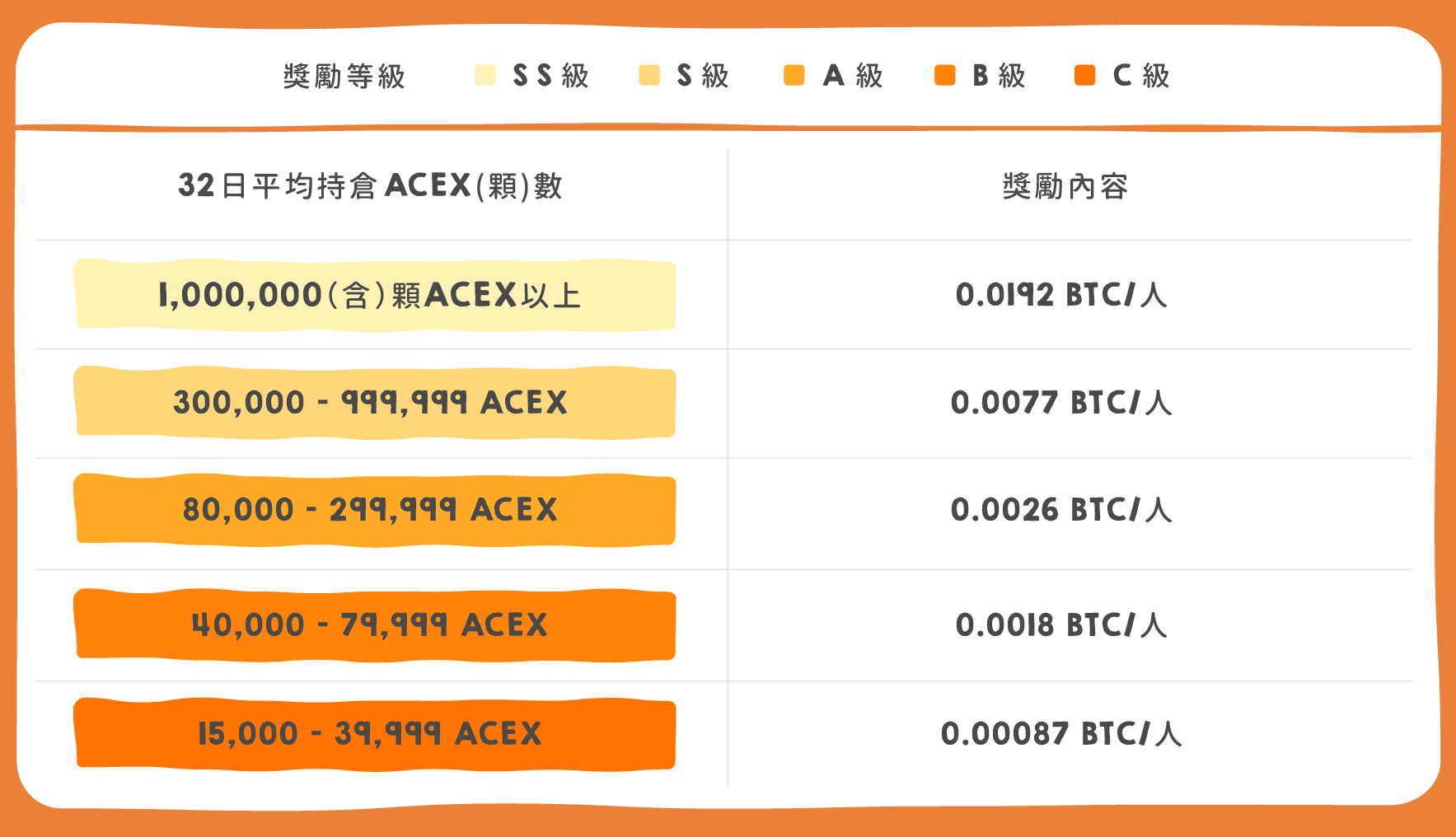Viewport: 1456px width, 837px height.
Task: Click the S 級 light orange legend swatch
Action: pos(649,75)
